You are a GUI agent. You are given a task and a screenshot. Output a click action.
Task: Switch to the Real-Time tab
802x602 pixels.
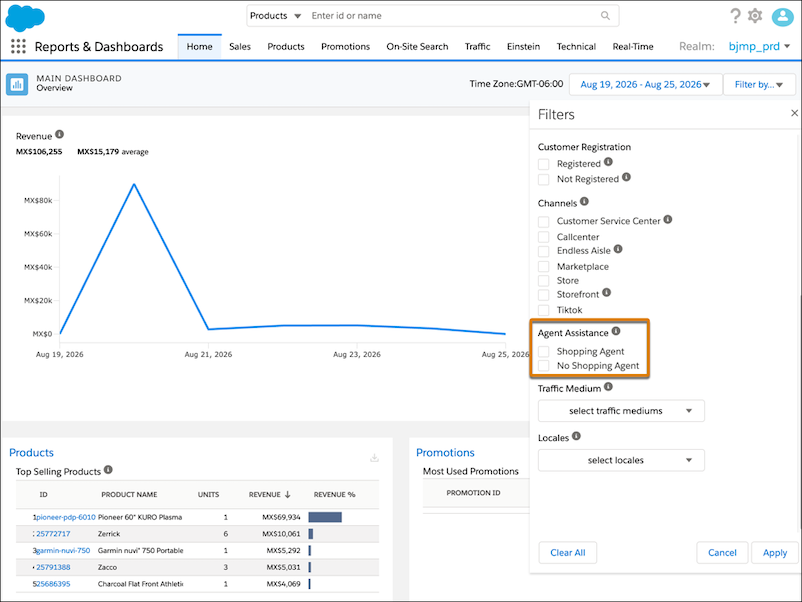[633, 47]
